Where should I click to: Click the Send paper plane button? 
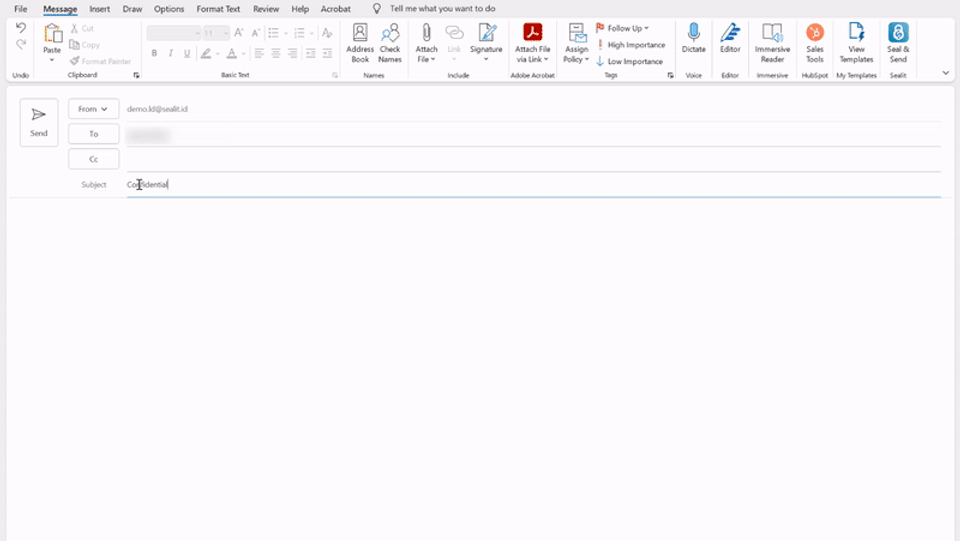coord(39,122)
